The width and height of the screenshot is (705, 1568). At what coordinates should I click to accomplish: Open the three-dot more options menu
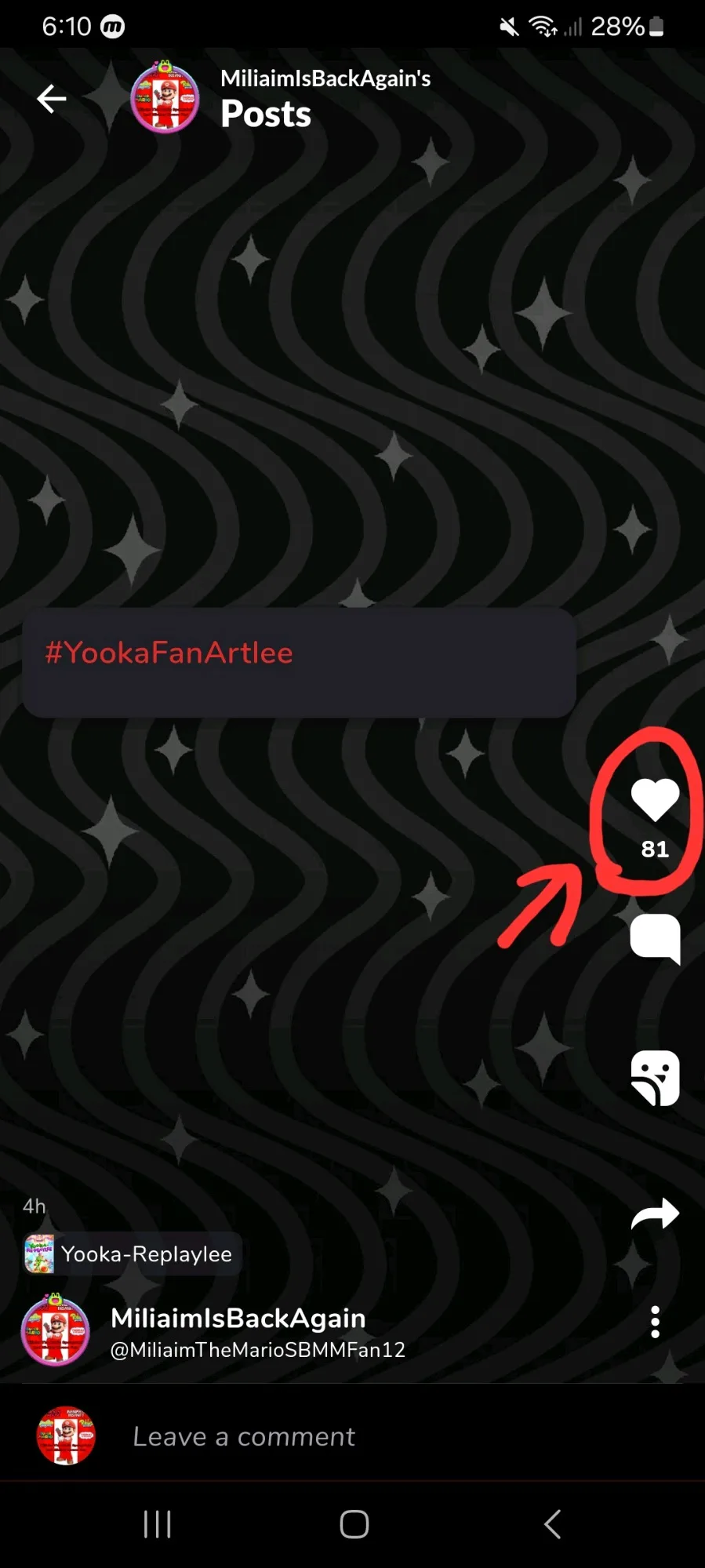[655, 1322]
